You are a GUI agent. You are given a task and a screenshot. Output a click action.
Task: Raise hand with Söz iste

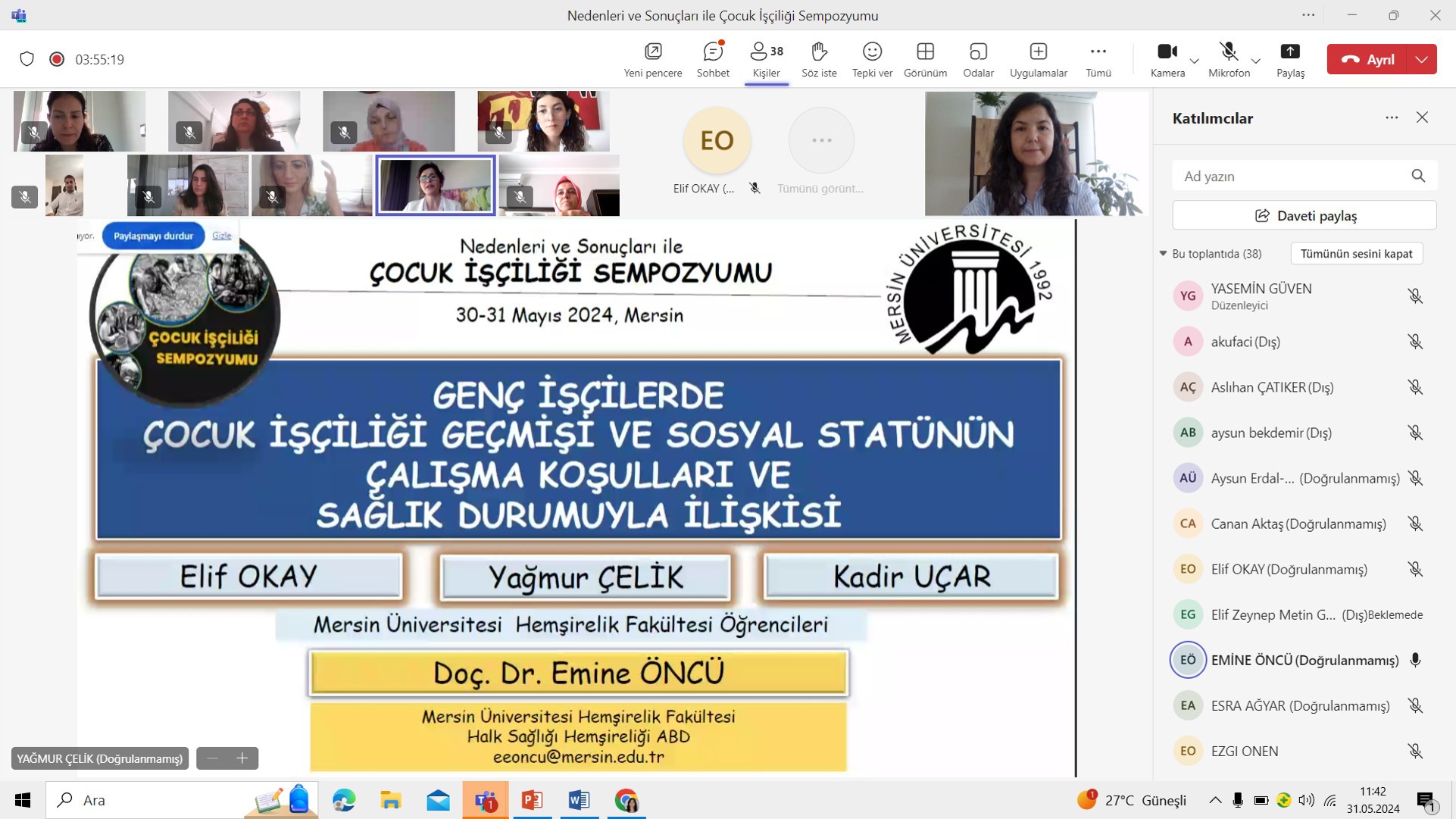[x=819, y=59]
